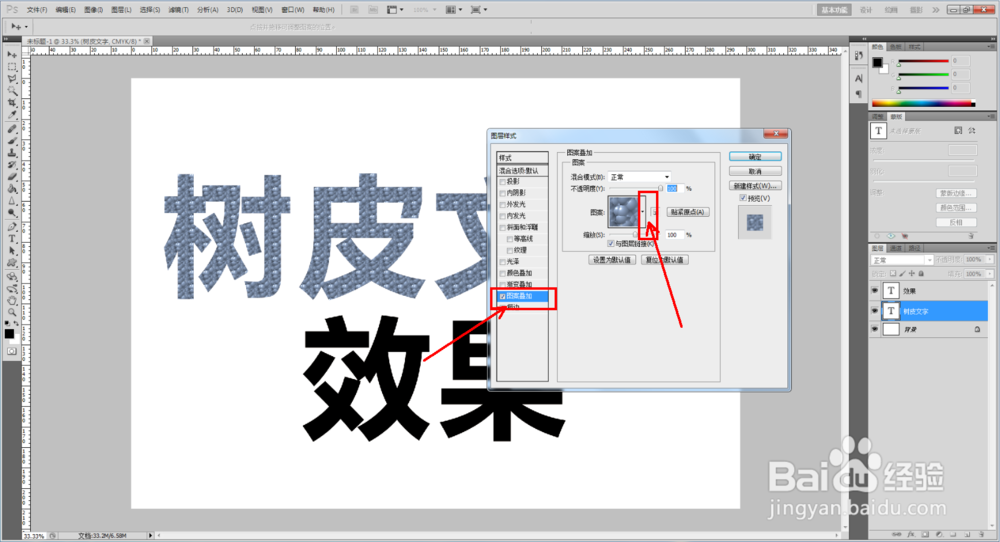The height and width of the screenshot is (542, 1000).
Task: Enable the 斜面和浮雕 bevel checkbox
Action: [x=503, y=228]
